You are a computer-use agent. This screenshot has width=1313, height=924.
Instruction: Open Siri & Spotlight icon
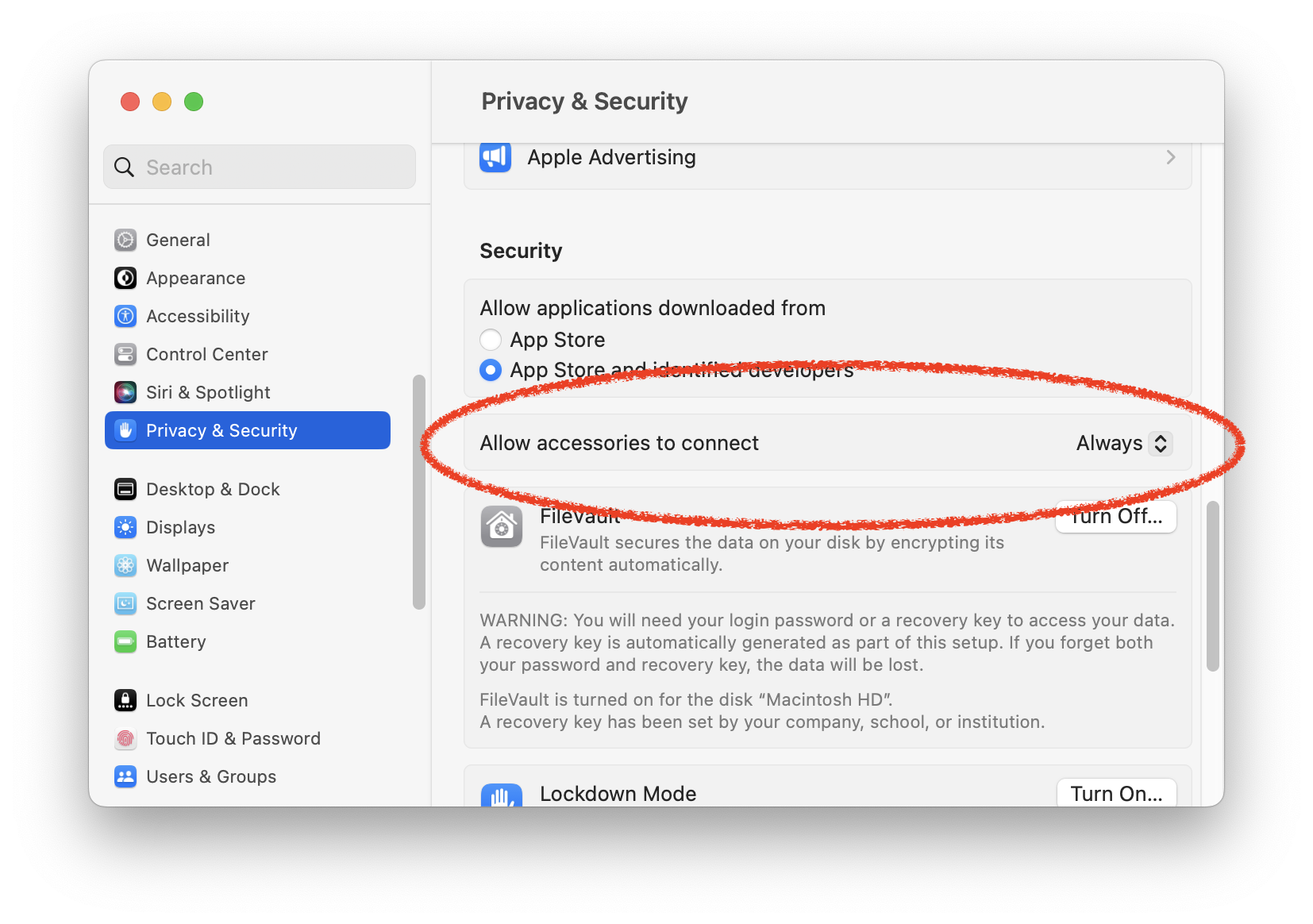coord(125,392)
